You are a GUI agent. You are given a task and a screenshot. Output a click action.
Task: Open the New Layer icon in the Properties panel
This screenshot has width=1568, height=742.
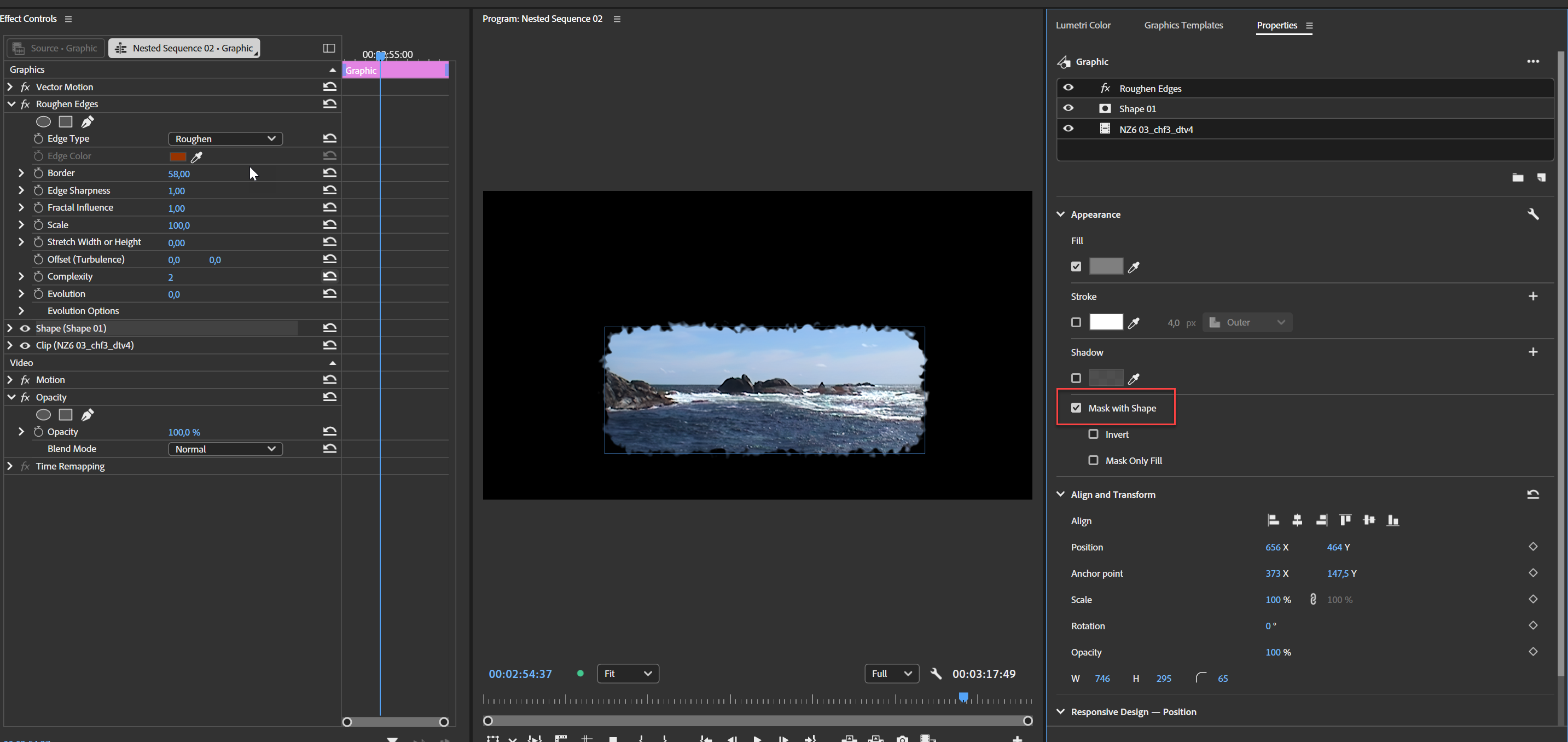point(1542,177)
